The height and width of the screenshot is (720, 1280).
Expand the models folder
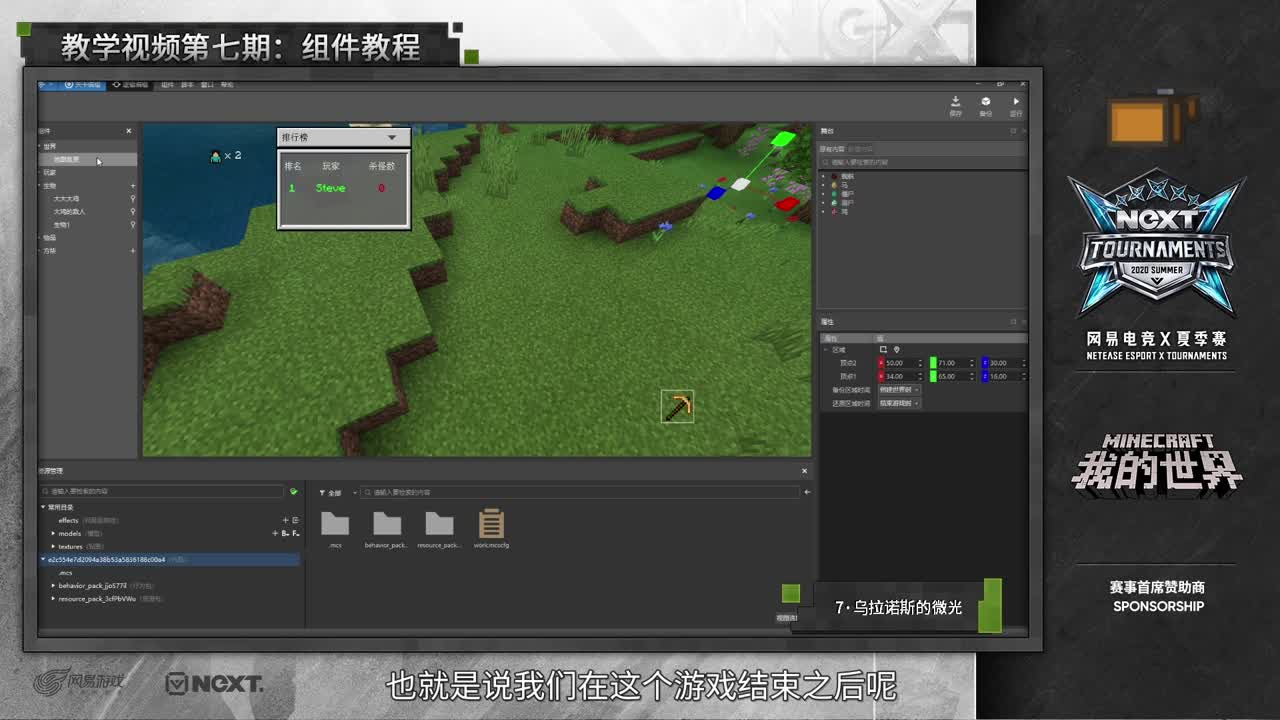click(53, 533)
